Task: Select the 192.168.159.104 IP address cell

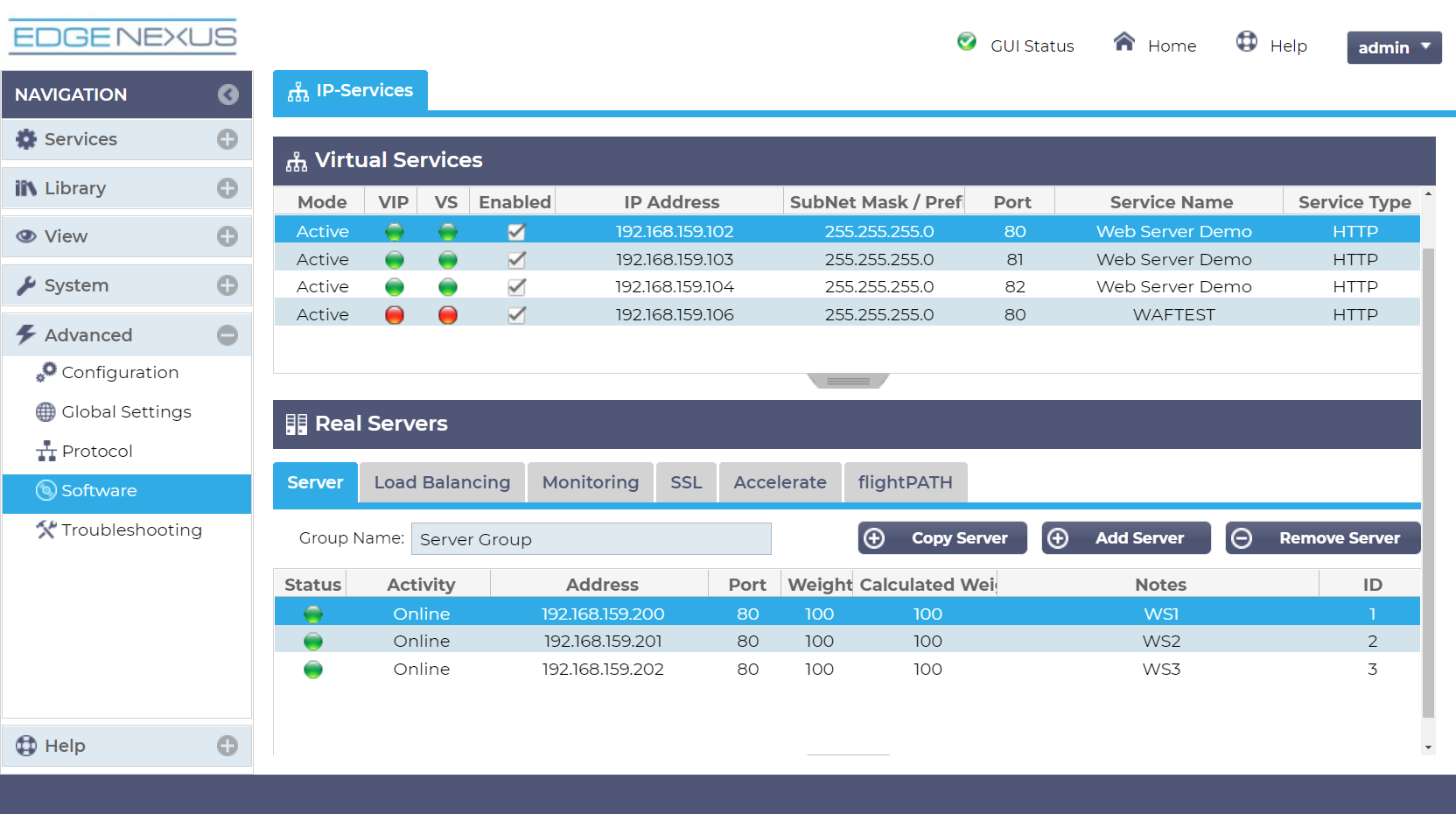Action: coord(675,287)
